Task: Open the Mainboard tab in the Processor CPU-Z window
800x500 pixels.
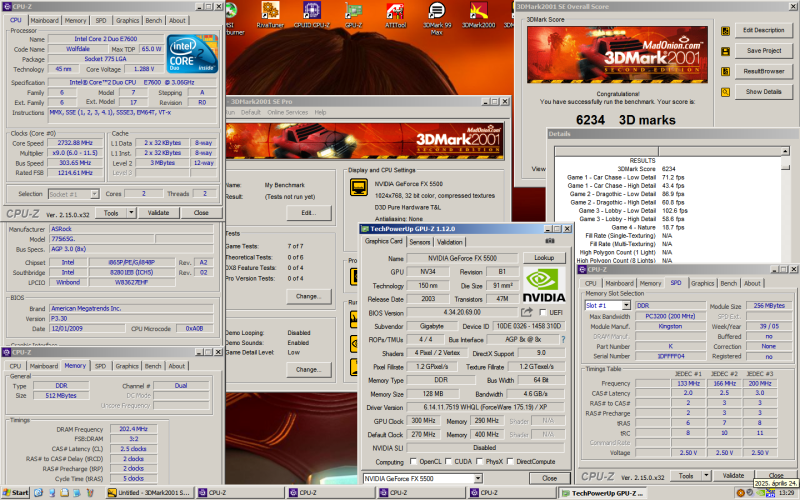Action: click(x=44, y=20)
